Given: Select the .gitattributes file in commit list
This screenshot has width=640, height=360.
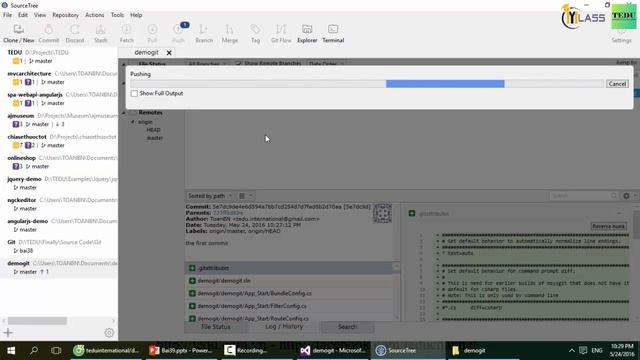Looking at the screenshot, I should tap(289, 268).
